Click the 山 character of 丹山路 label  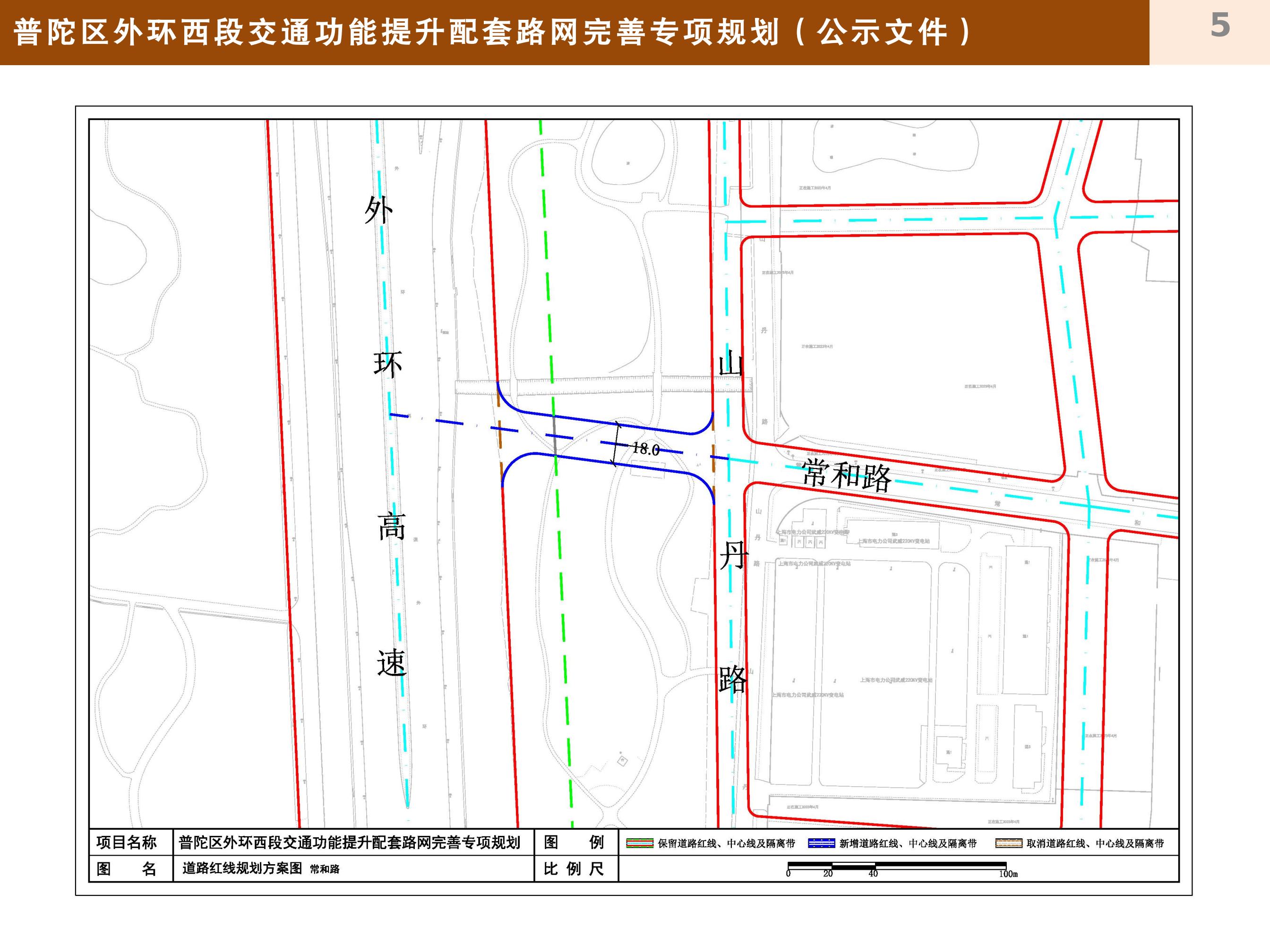(x=731, y=364)
